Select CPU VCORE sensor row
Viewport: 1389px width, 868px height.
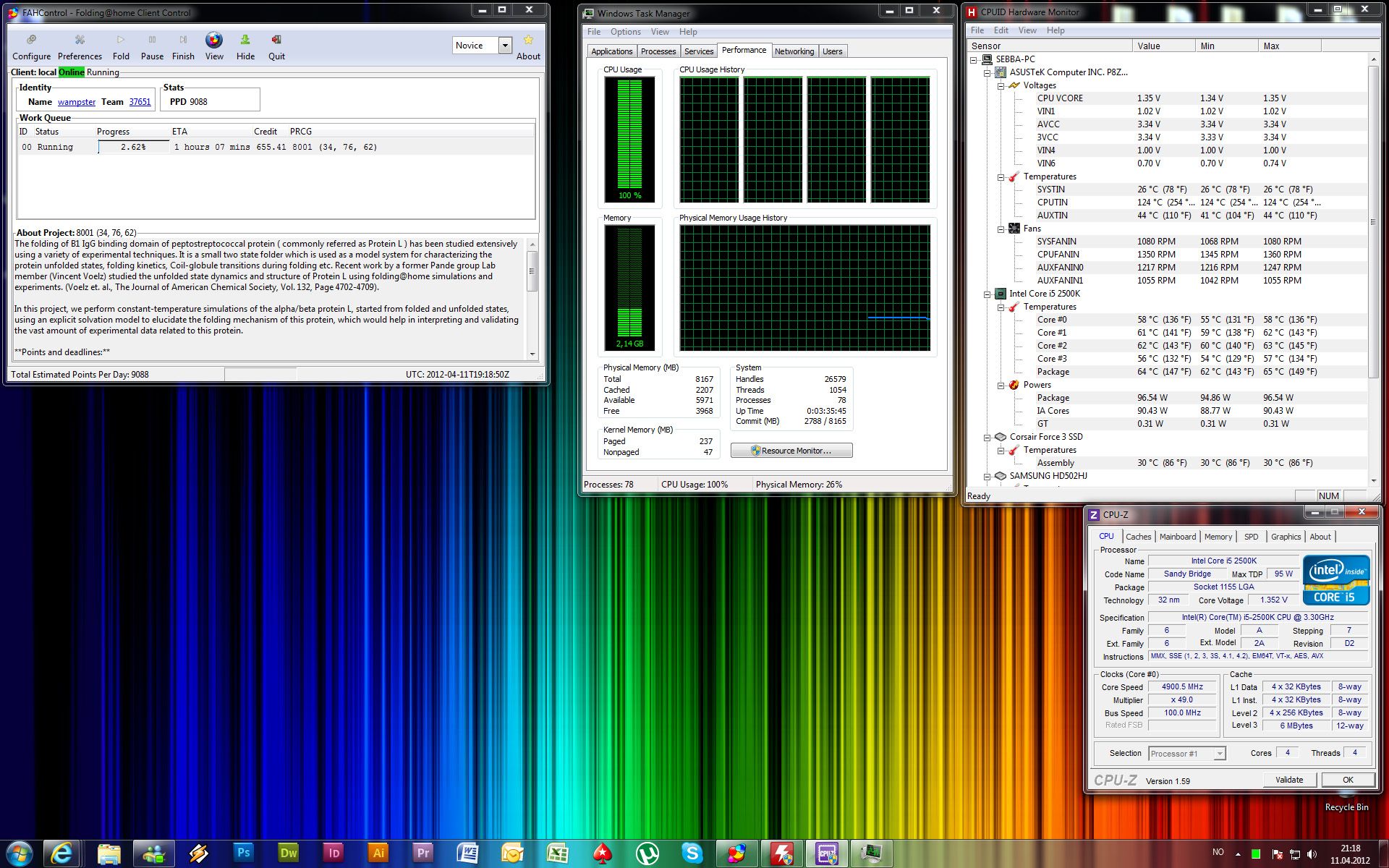(1168, 98)
